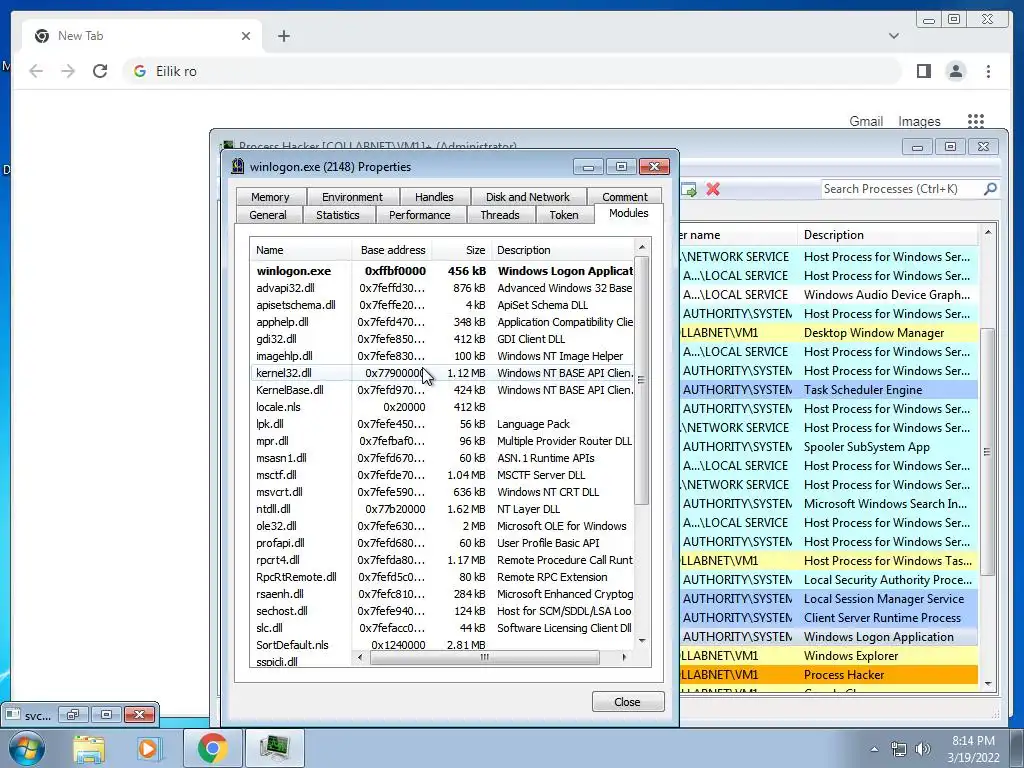Toggle Chrome side panel icon
The width and height of the screenshot is (1024, 768).
click(x=923, y=71)
